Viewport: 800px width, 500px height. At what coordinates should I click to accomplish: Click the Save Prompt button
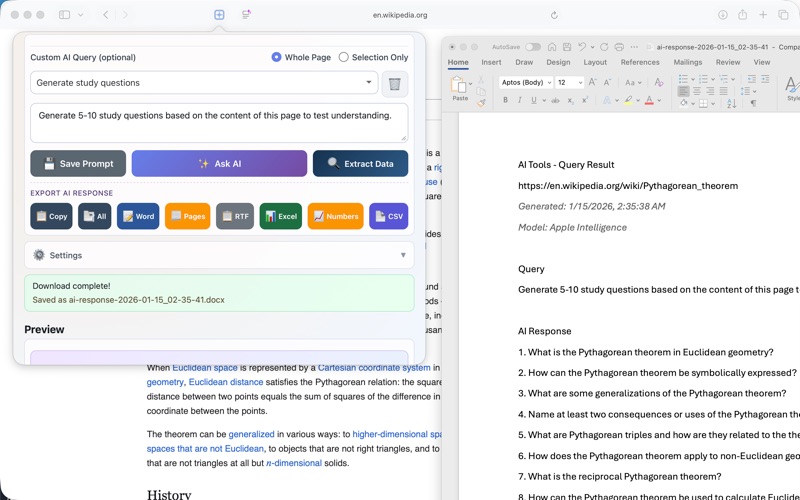pos(78,163)
